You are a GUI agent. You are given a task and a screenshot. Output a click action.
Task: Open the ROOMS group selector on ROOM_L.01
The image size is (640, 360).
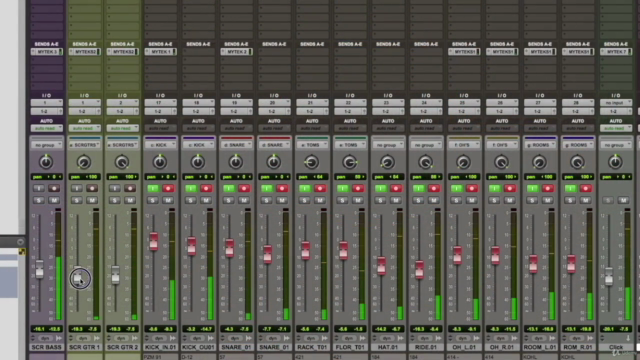540,145
